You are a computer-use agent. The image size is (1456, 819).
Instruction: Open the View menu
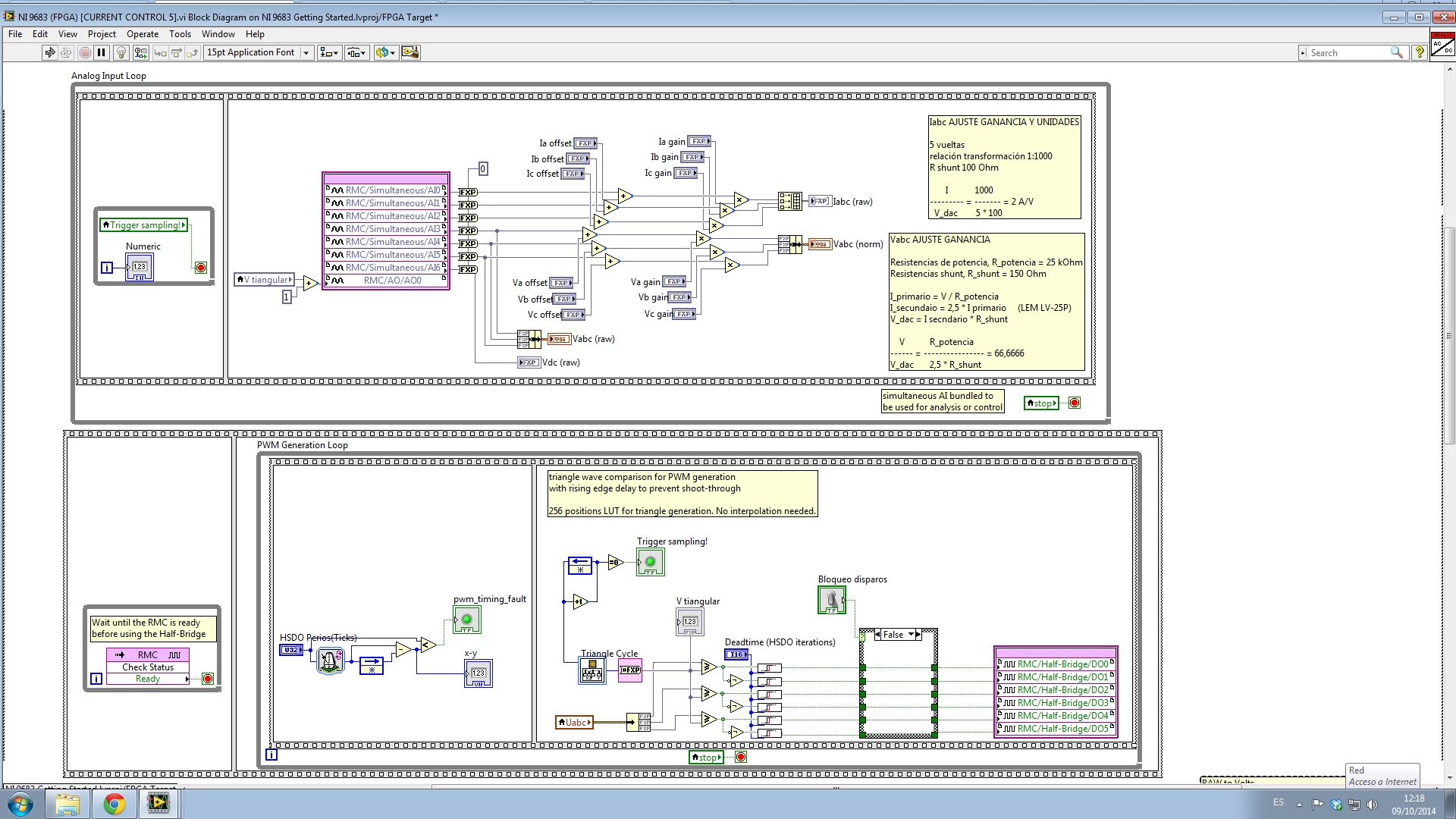pyautogui.click(x=67, y=34)
